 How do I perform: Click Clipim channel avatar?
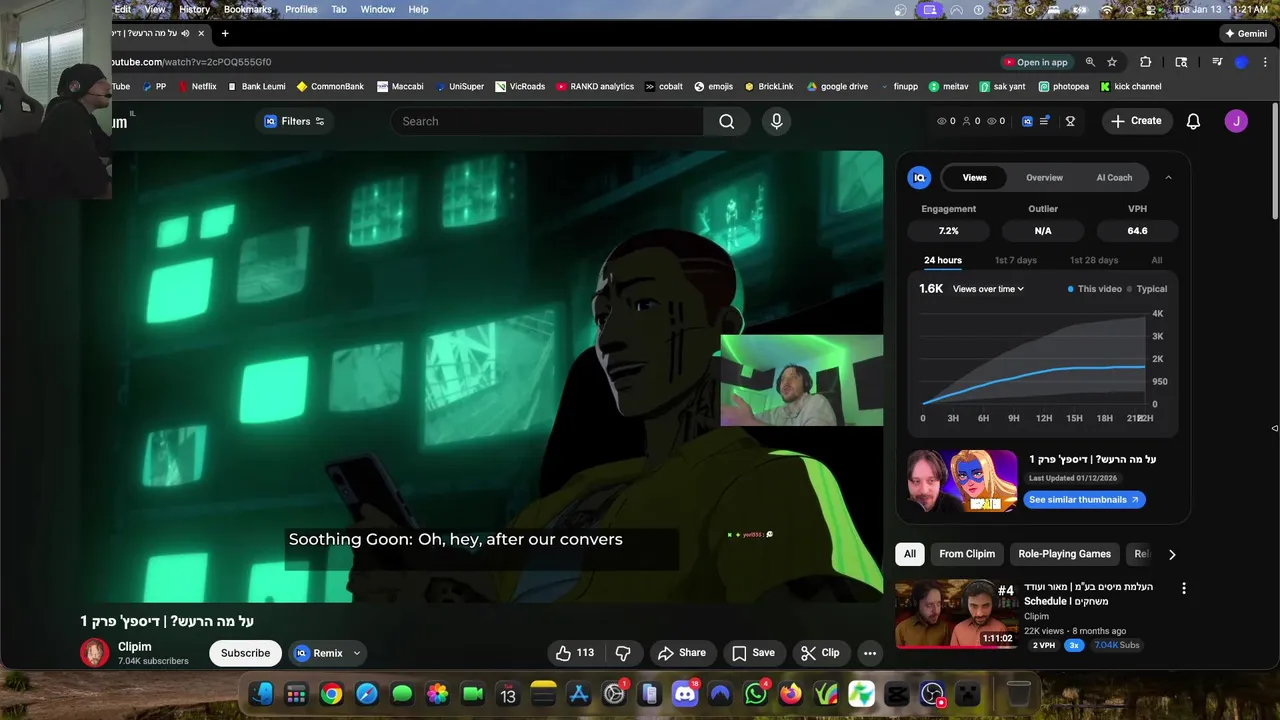(95, 653)
